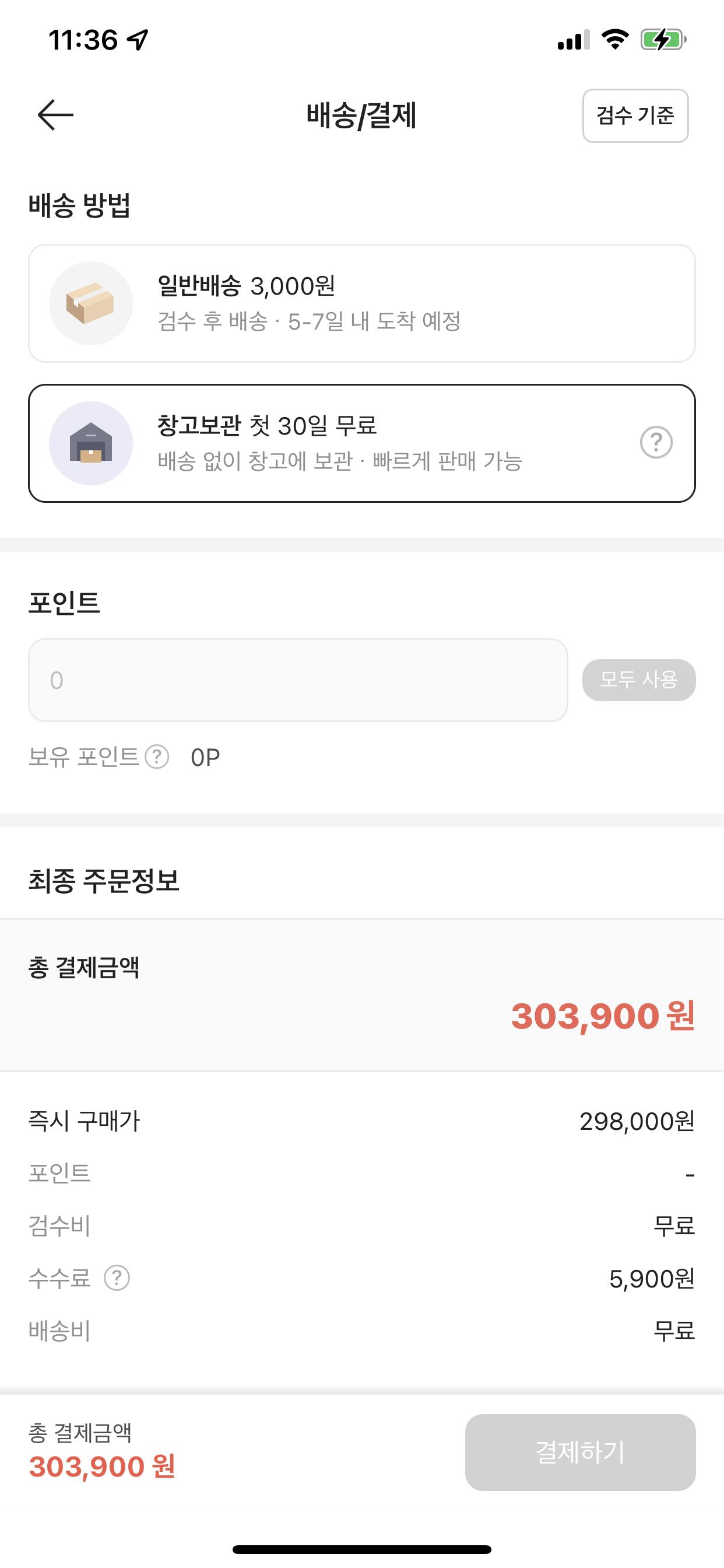Tap the 배송/결제 page title
The height and width of the screenshot is (1568, 724).
pos(361,115)
